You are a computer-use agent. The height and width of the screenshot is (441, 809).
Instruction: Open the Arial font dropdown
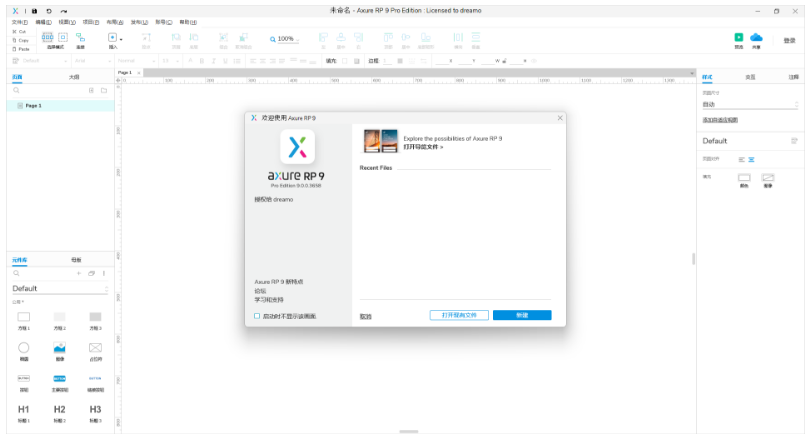pos(92,61)
